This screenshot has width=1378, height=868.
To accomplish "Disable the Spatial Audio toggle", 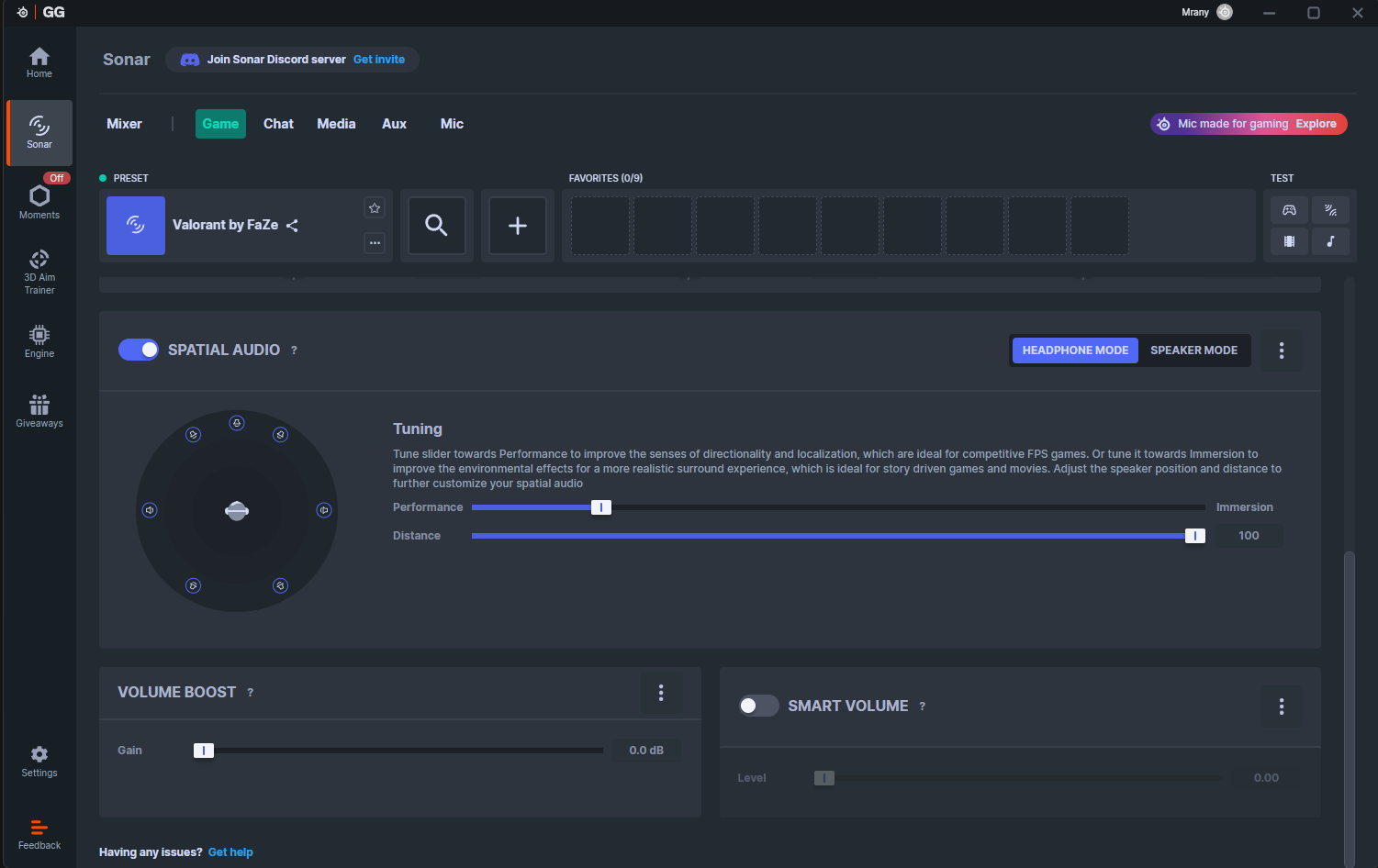I will (x=139, y=350).
